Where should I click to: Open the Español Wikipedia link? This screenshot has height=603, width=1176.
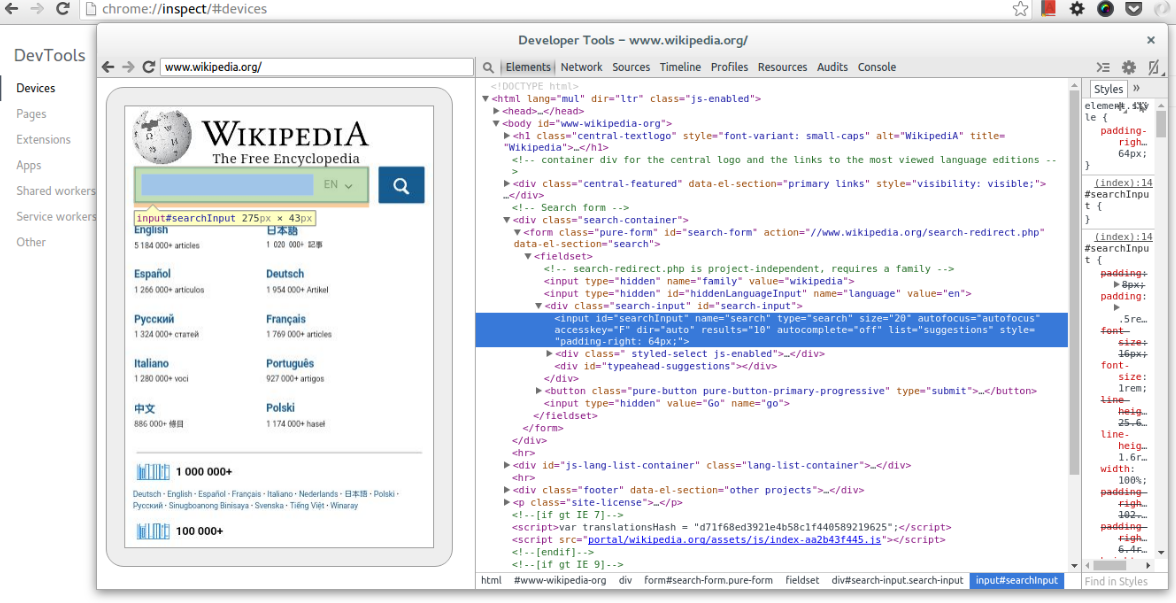[x=152, y=274]
